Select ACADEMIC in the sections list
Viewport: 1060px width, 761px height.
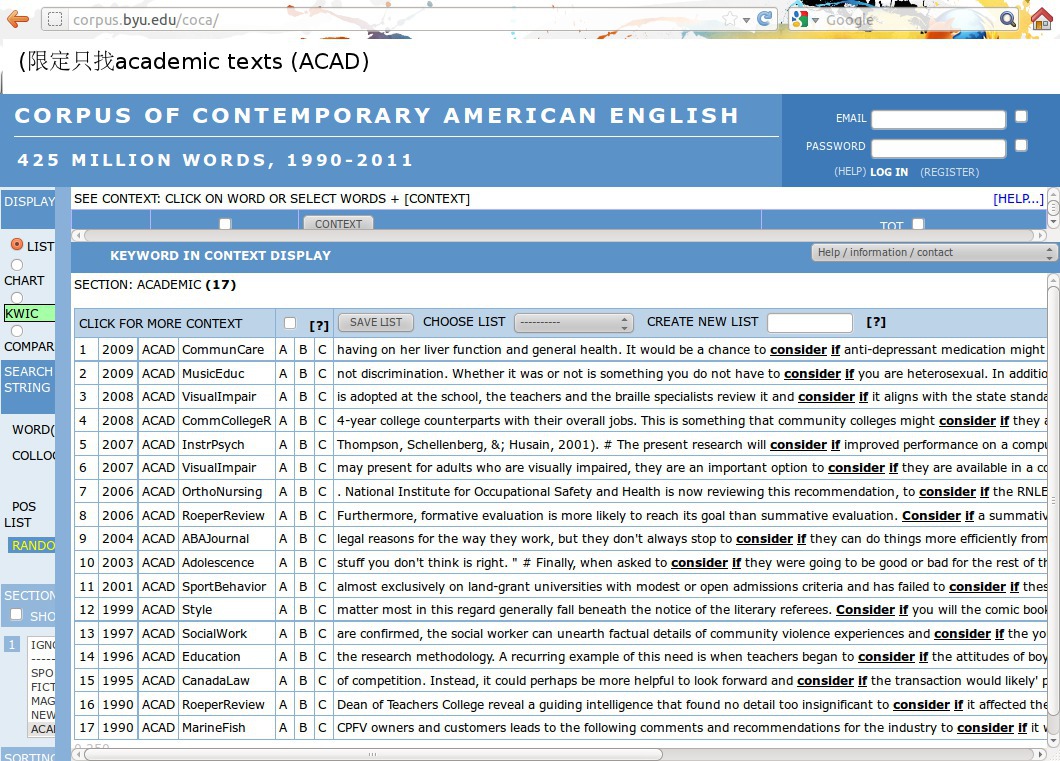tap(42, 729)
